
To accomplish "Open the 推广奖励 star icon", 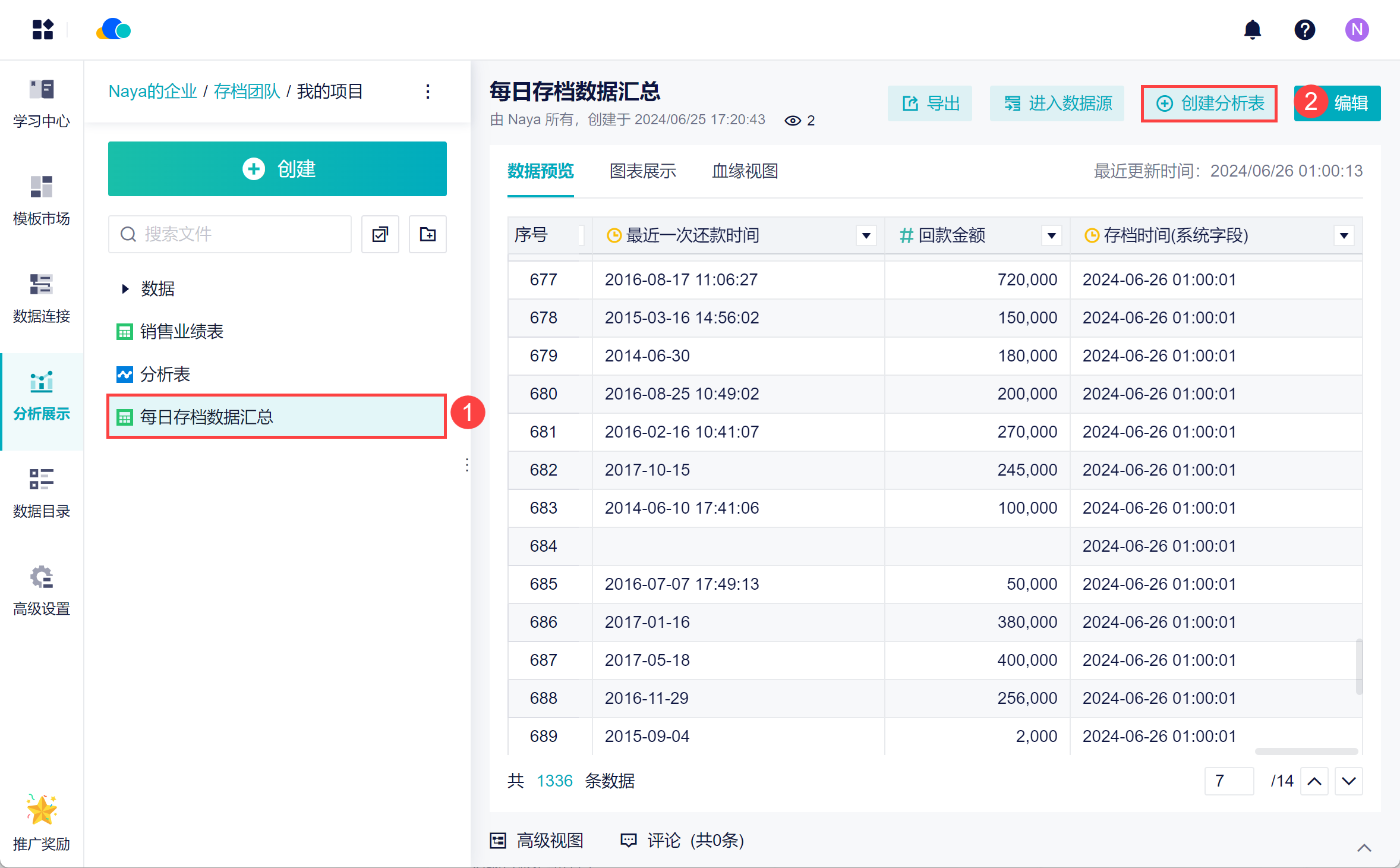I will click(x=42, y=810).
